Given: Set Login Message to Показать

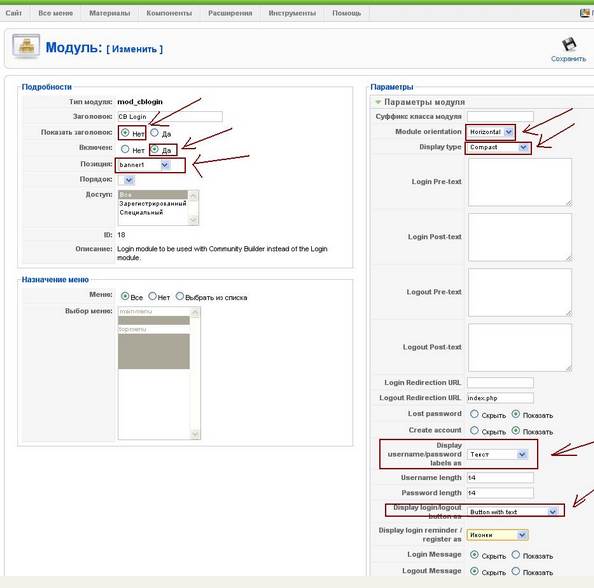Looking at the screenshot, I should click(516, 555).
